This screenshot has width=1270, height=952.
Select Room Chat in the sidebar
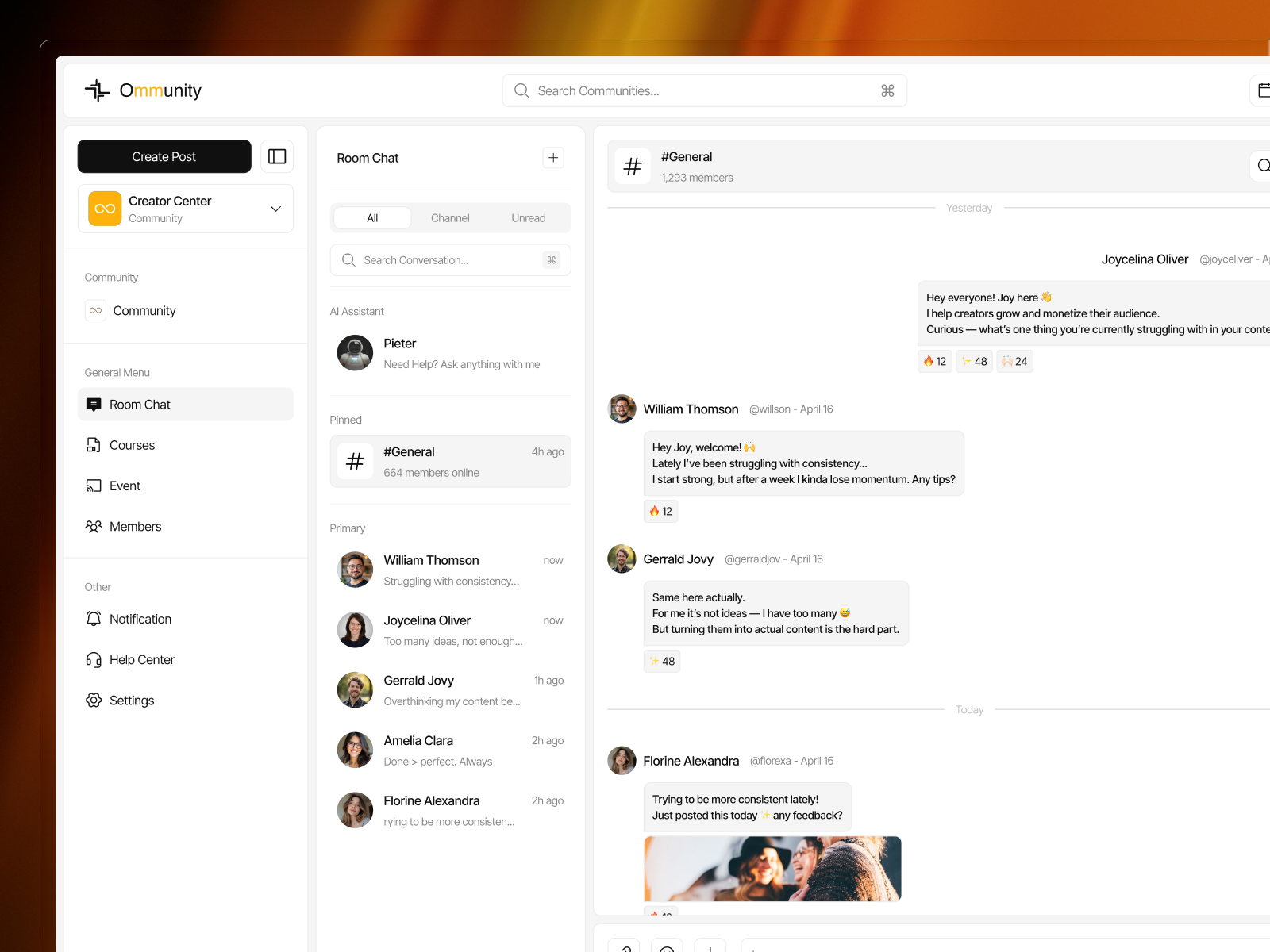pyautogui.click(x=140, y=405)
